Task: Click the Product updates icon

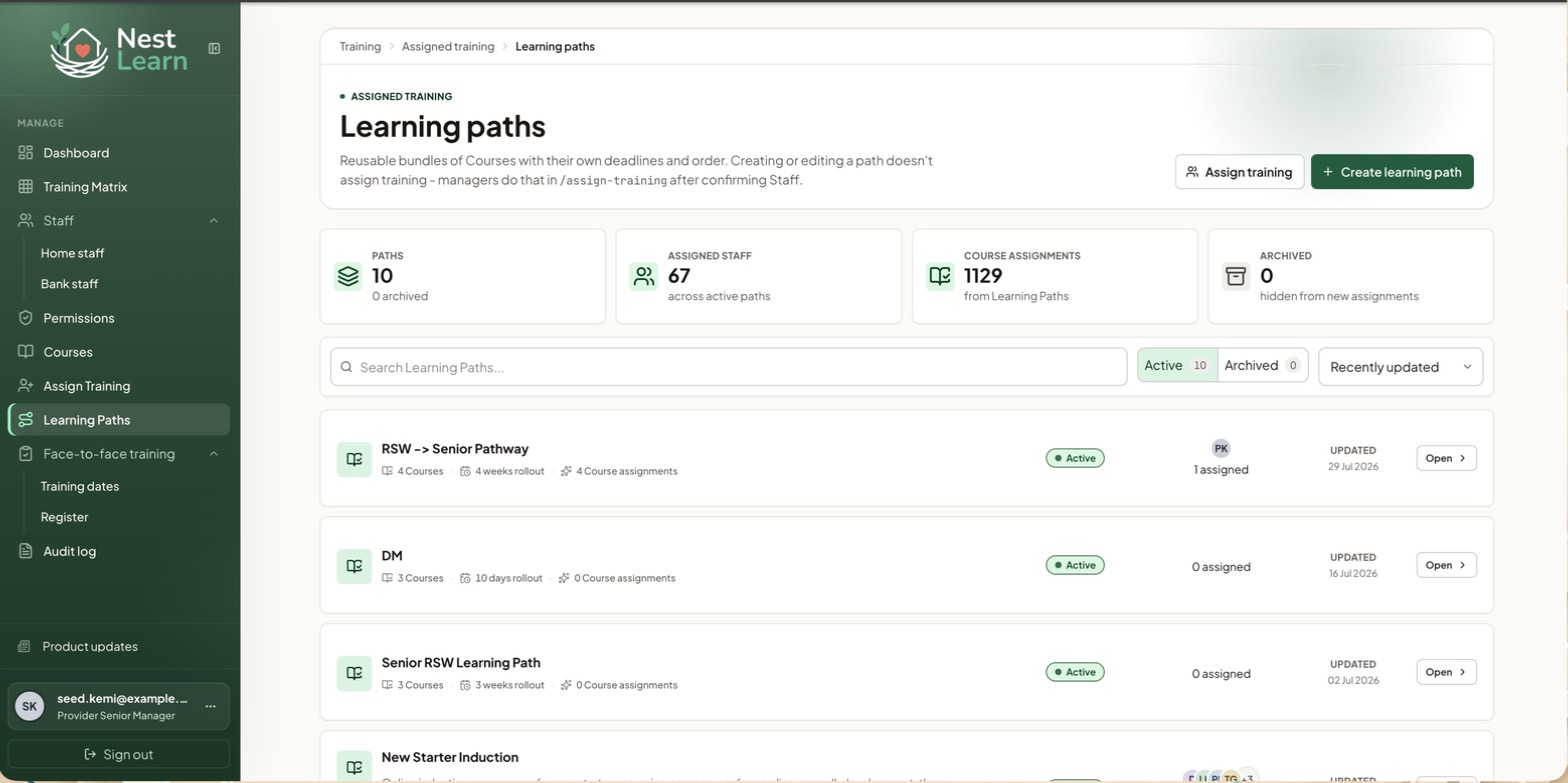Action: tap(25, 647)
